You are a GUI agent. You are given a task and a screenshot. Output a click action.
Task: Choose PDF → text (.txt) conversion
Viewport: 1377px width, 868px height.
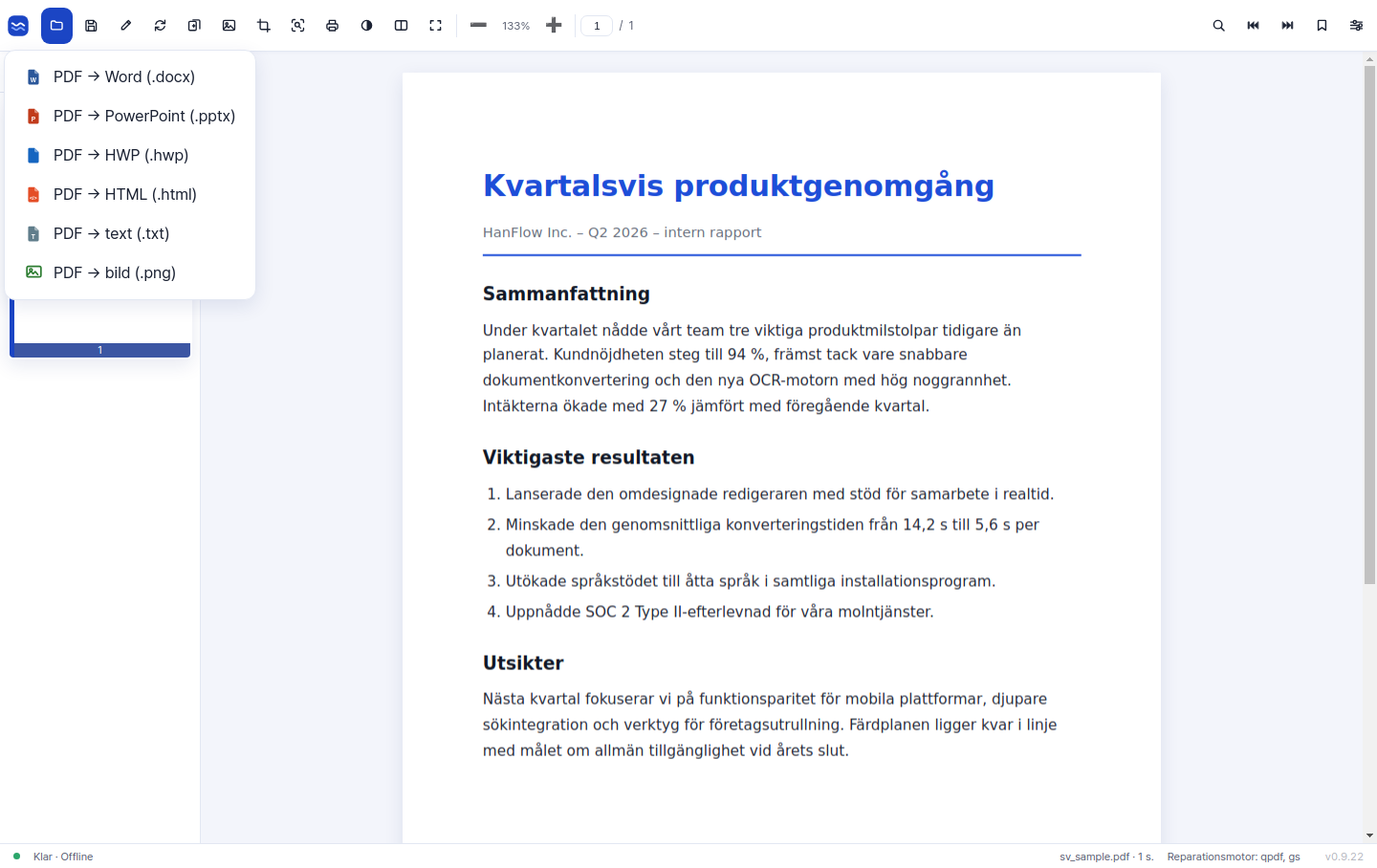(130, 233)
